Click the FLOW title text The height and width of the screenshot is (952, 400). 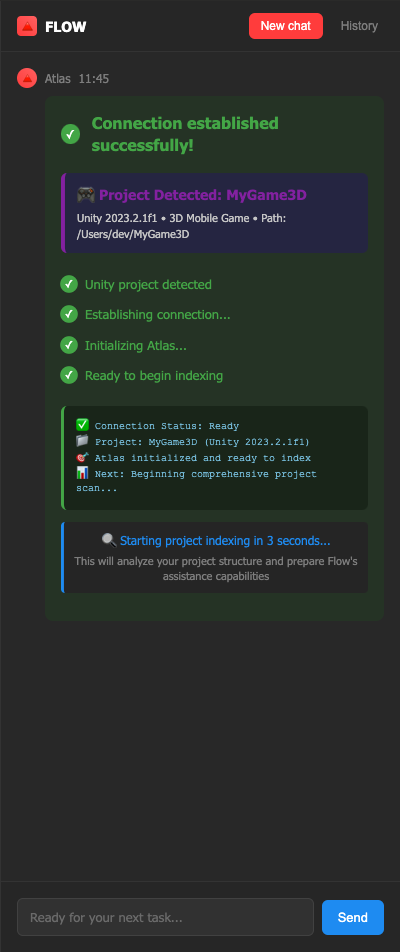(66, 27)
